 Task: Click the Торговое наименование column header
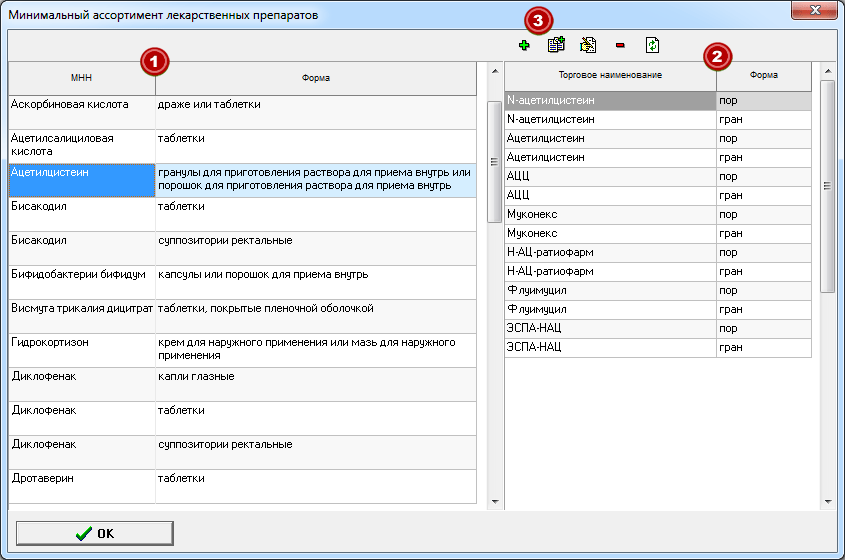(x=611, y=75)
